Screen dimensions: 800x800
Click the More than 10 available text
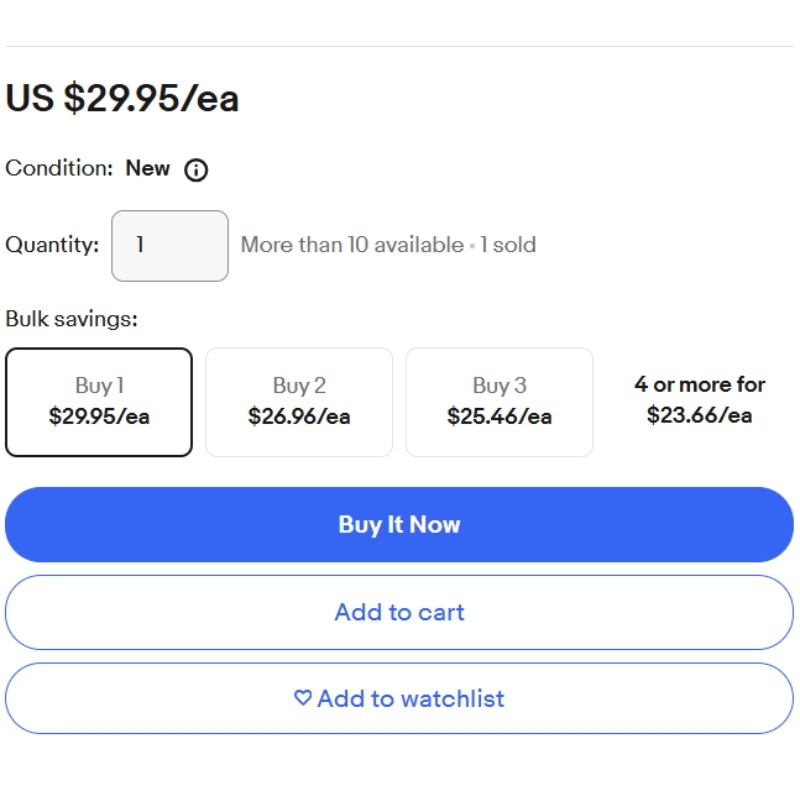pyautogui.click(x=352, y=245)
